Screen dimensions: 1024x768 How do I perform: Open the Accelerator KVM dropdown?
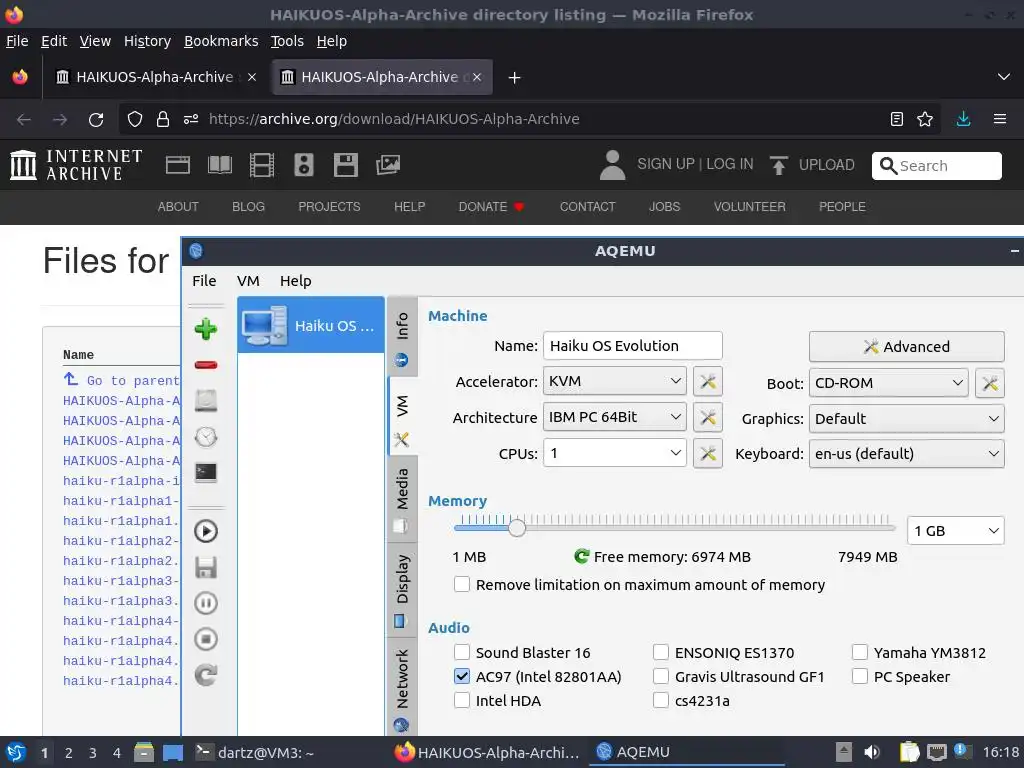(x=615, y=381)
